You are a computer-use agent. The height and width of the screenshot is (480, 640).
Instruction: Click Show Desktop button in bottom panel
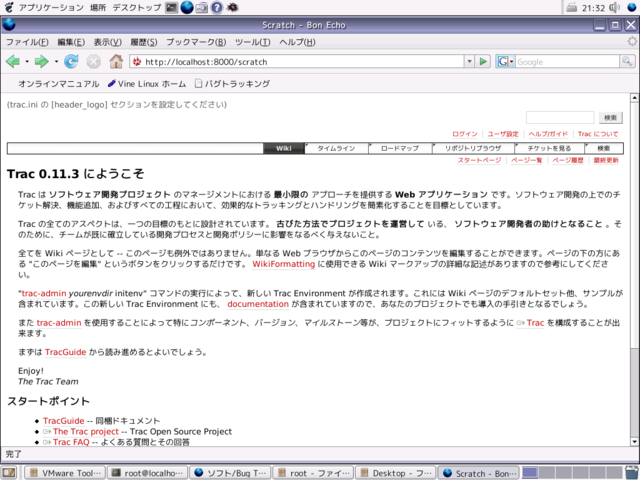[x=9, y=473]
